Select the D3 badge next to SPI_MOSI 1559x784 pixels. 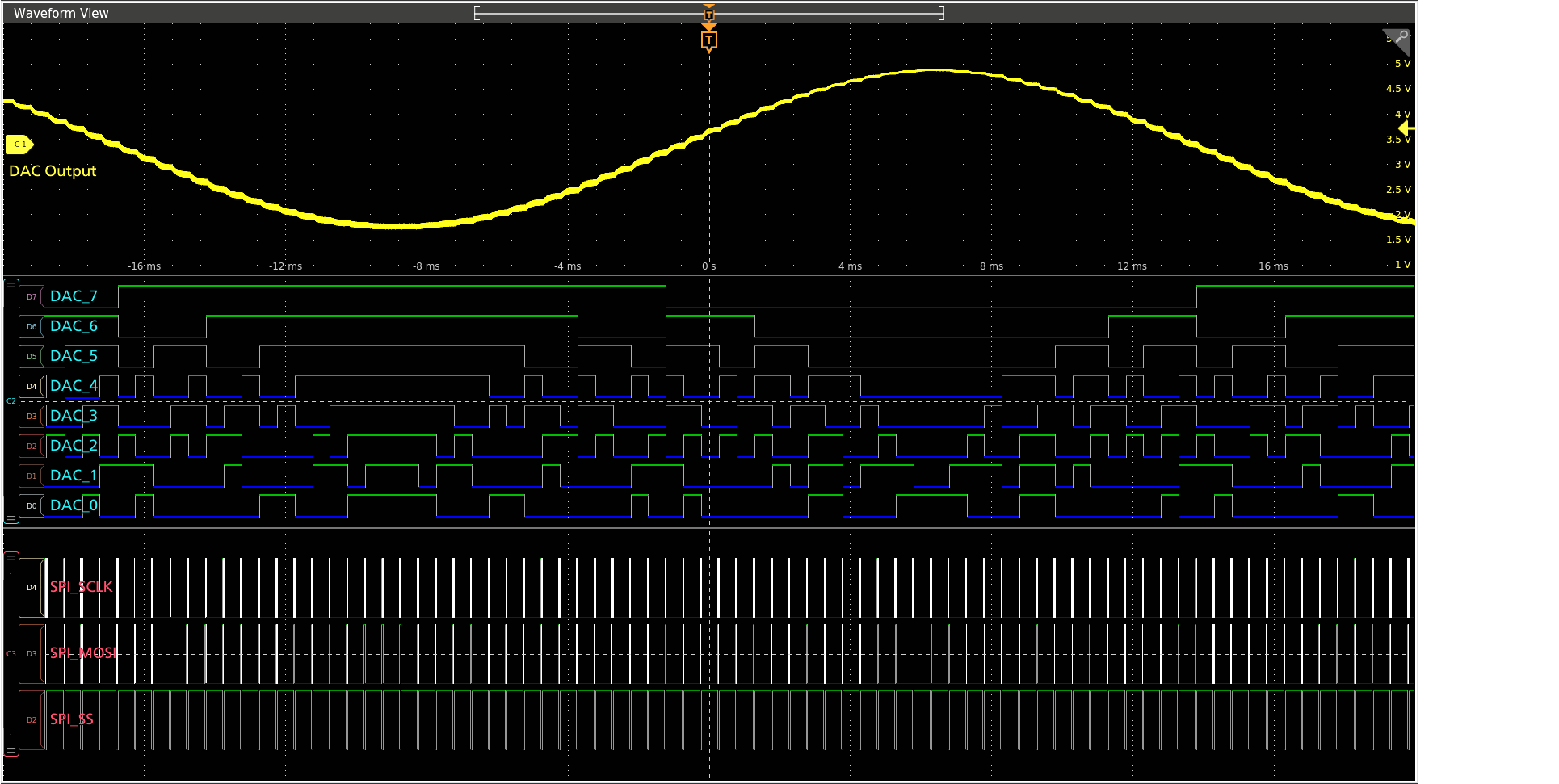[x=31, y=654]
